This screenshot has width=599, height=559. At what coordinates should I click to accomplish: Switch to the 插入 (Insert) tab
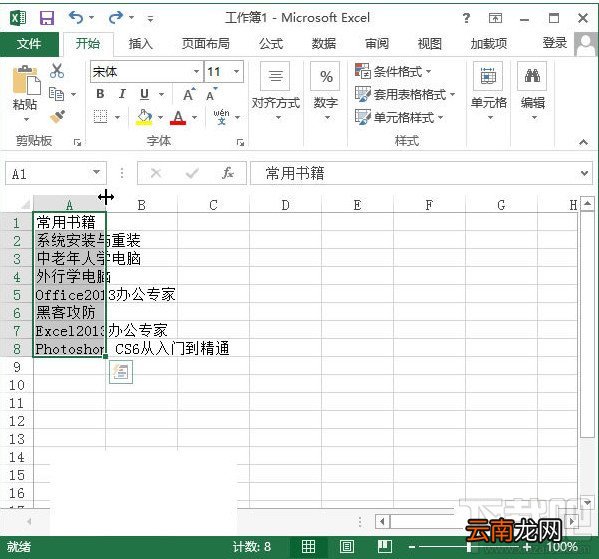[x=141, y=44]
